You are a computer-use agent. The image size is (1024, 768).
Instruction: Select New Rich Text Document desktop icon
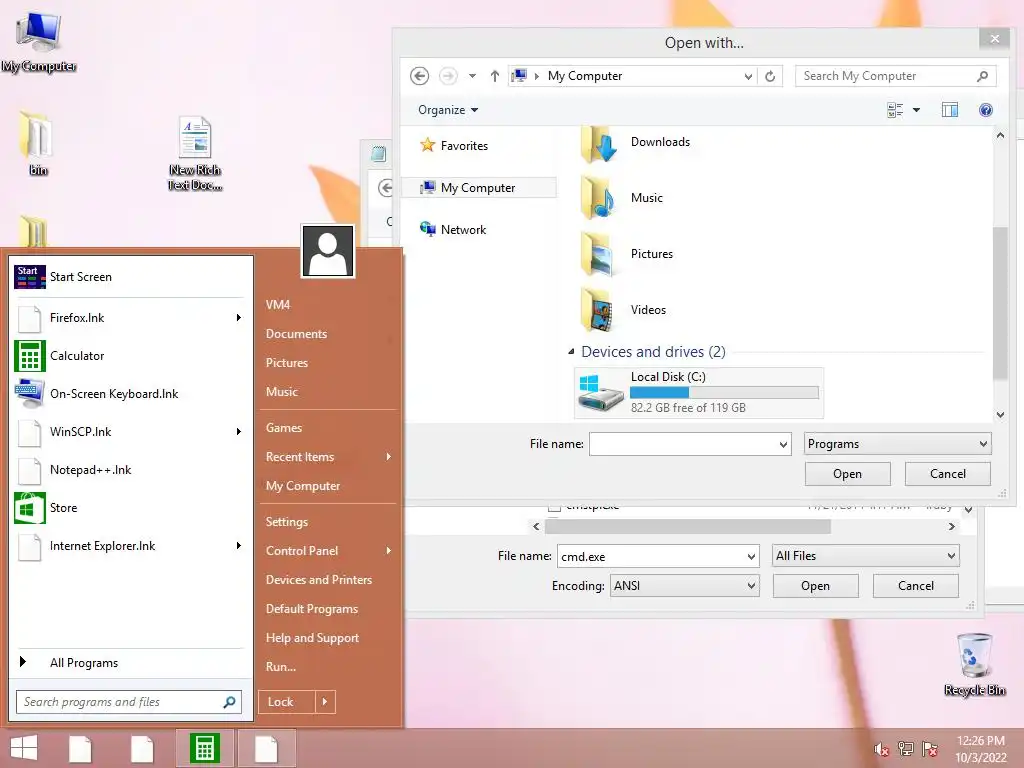coord(195,154)
